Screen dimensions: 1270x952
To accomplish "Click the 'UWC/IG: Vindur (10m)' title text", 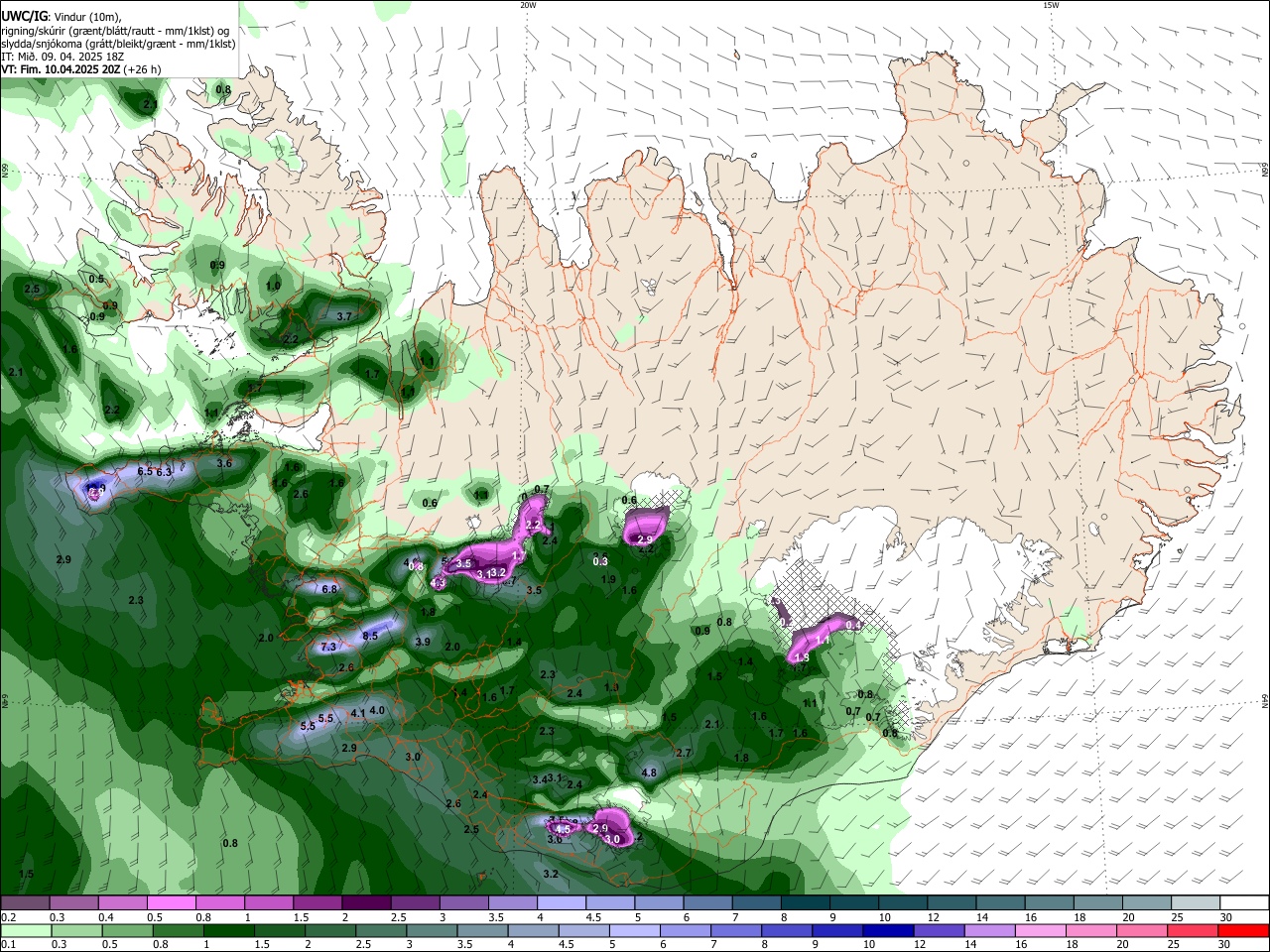I will tap(61, 17).
